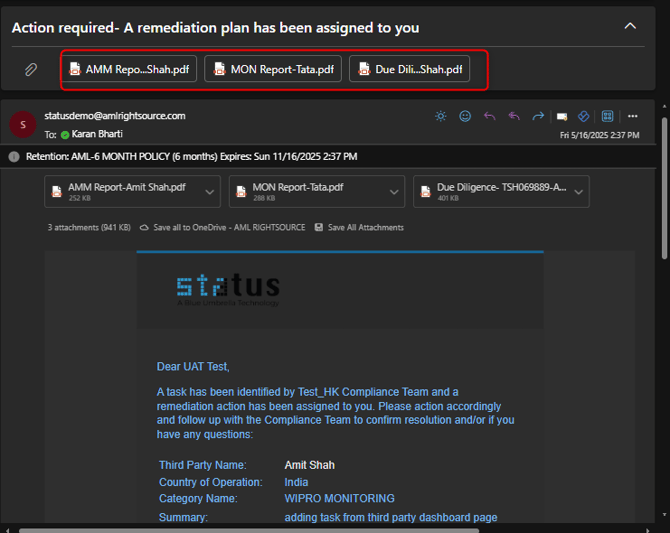Click the Viva Insights icon
670x533 pixels.
(583, 116)
